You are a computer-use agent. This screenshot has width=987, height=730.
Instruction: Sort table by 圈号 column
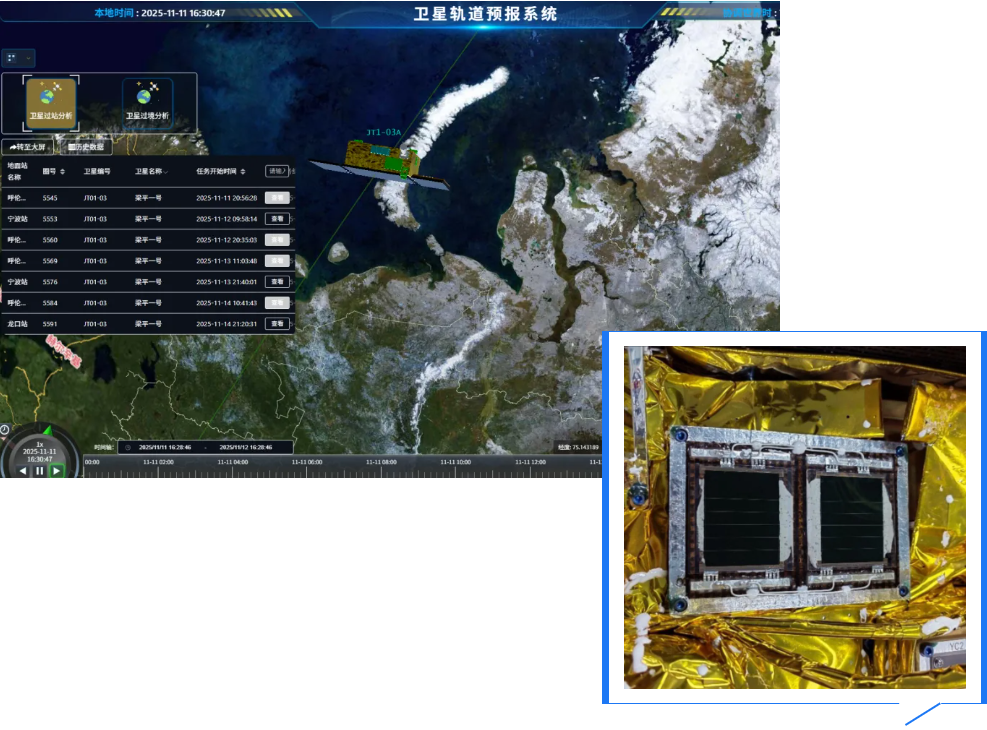click(63, 171)
